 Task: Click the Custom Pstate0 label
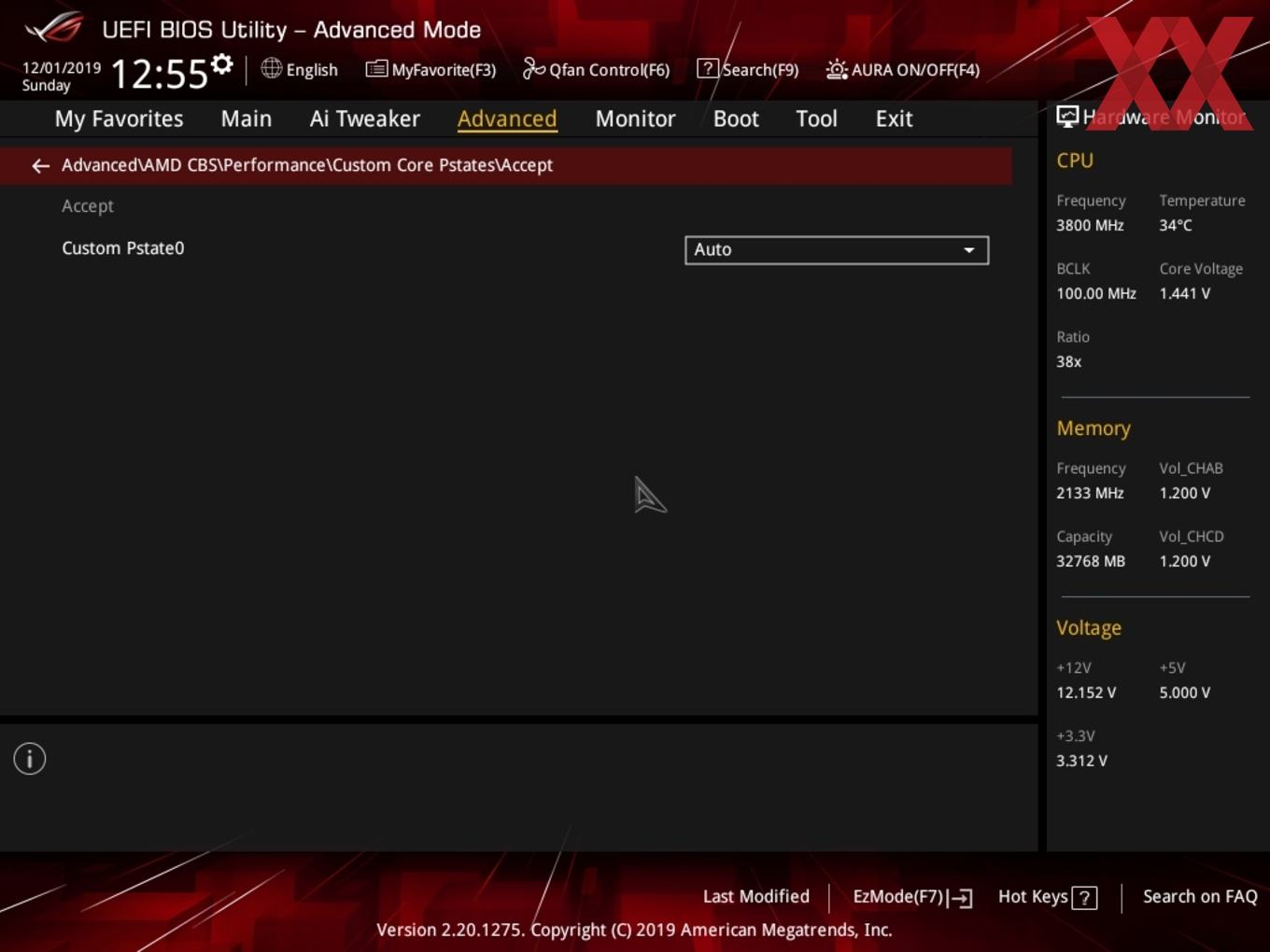click(x=123, y=248)
